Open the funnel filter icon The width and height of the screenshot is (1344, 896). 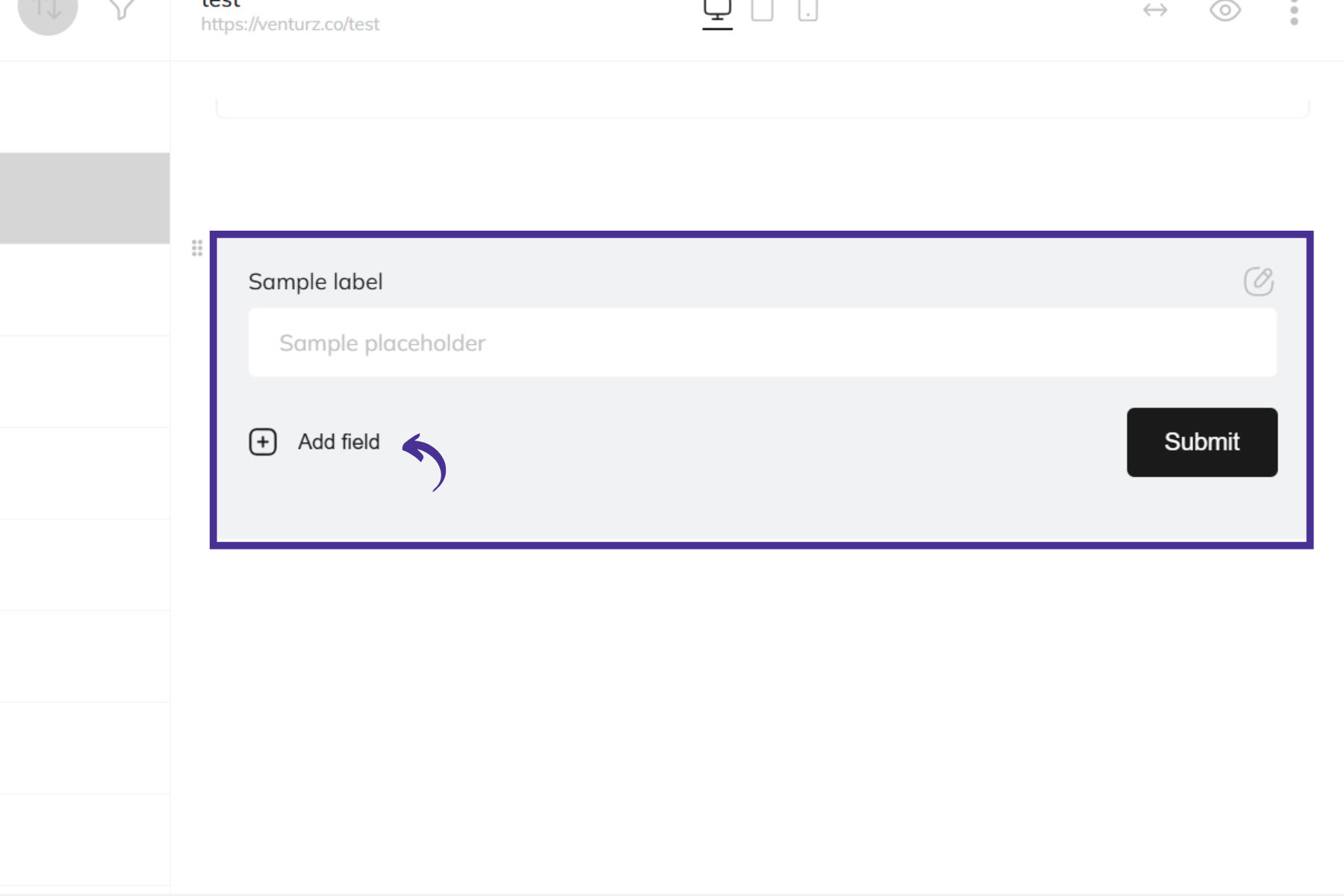(x=122, y=9)
